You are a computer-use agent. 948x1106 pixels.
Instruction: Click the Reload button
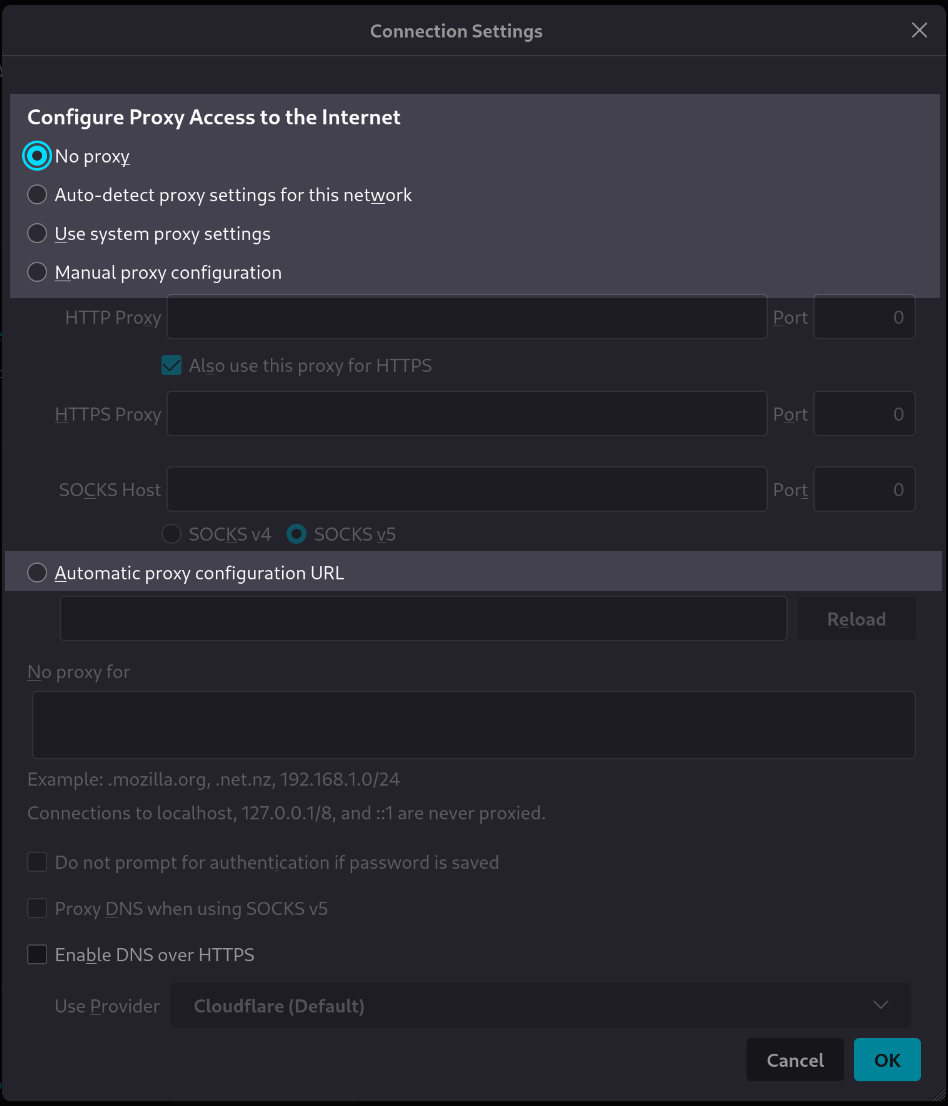coord(856,618)
